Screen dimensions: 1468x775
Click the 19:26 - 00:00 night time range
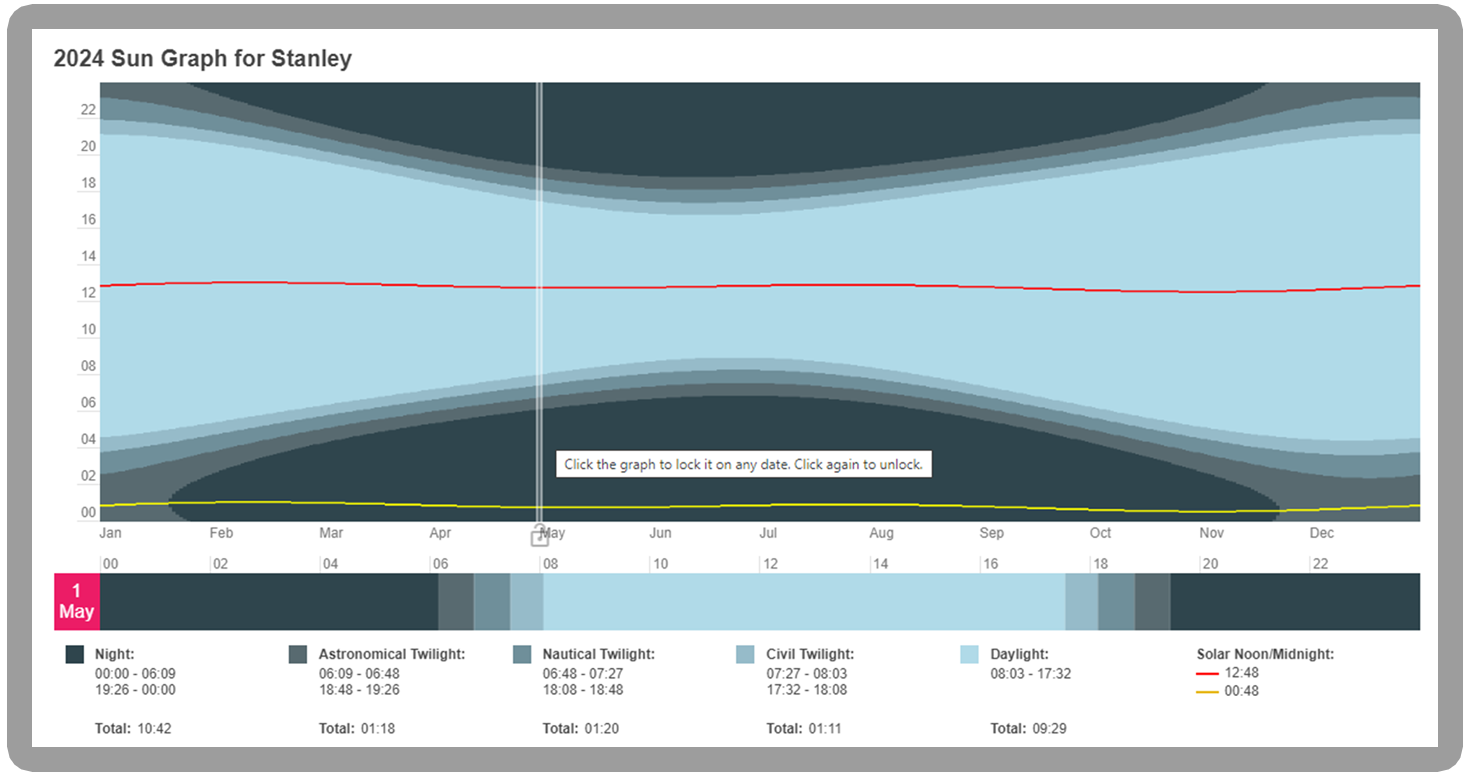click(135, 690)
